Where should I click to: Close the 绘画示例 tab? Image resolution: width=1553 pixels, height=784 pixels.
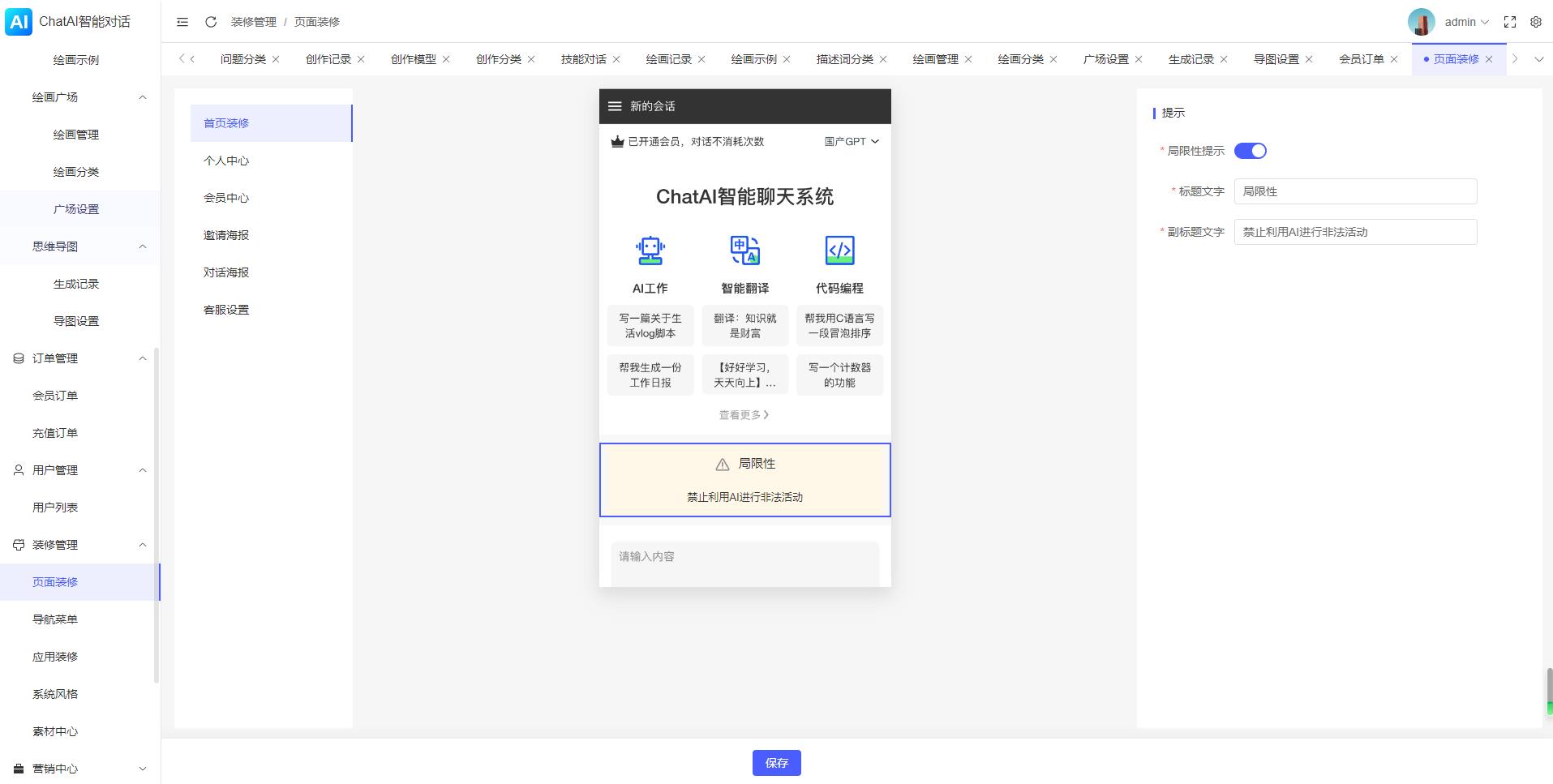tap(787, 59)
